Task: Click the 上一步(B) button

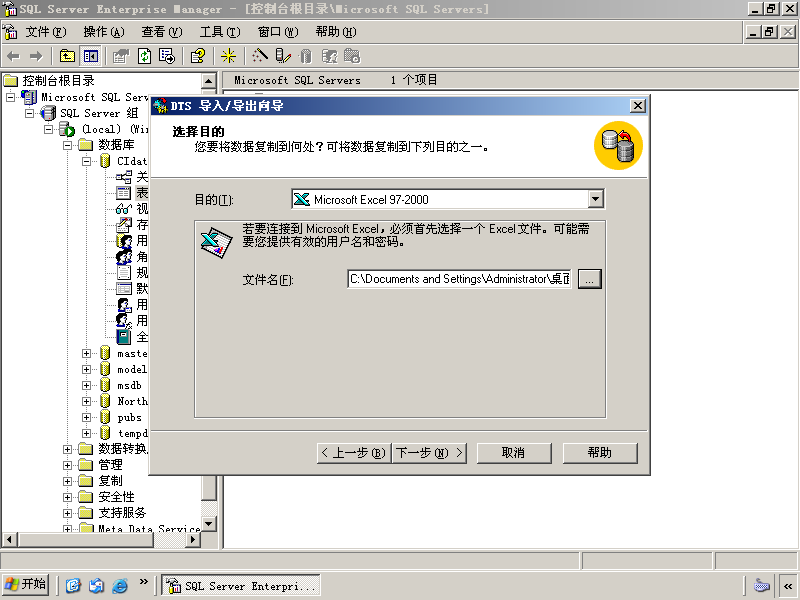Action: (x=354, y=453)
